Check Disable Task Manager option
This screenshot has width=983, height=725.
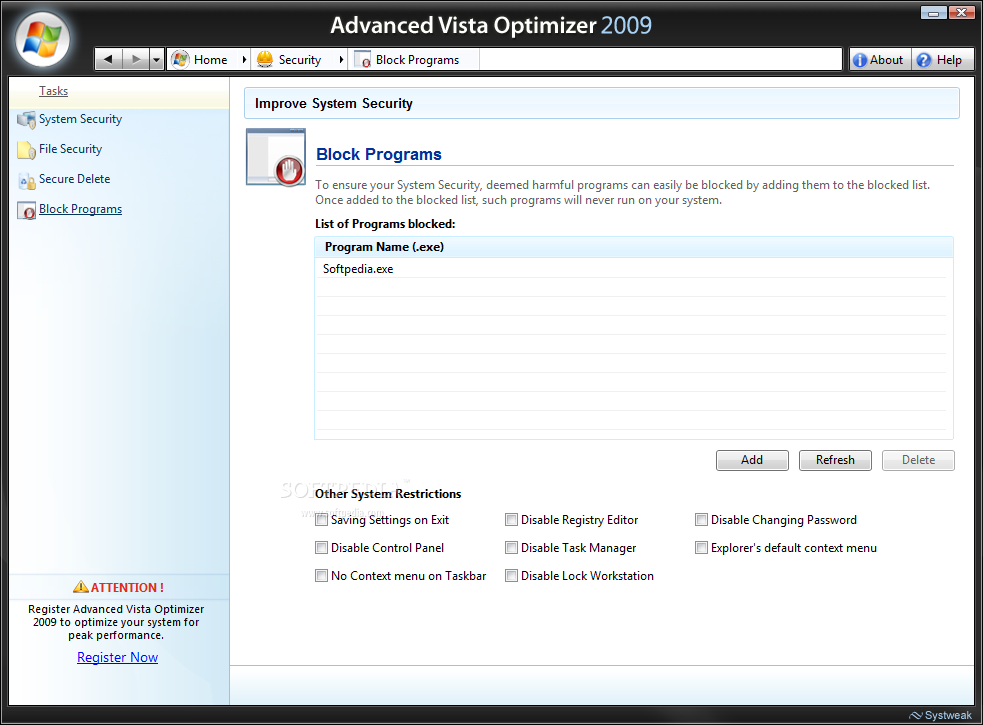pos(512,548)
